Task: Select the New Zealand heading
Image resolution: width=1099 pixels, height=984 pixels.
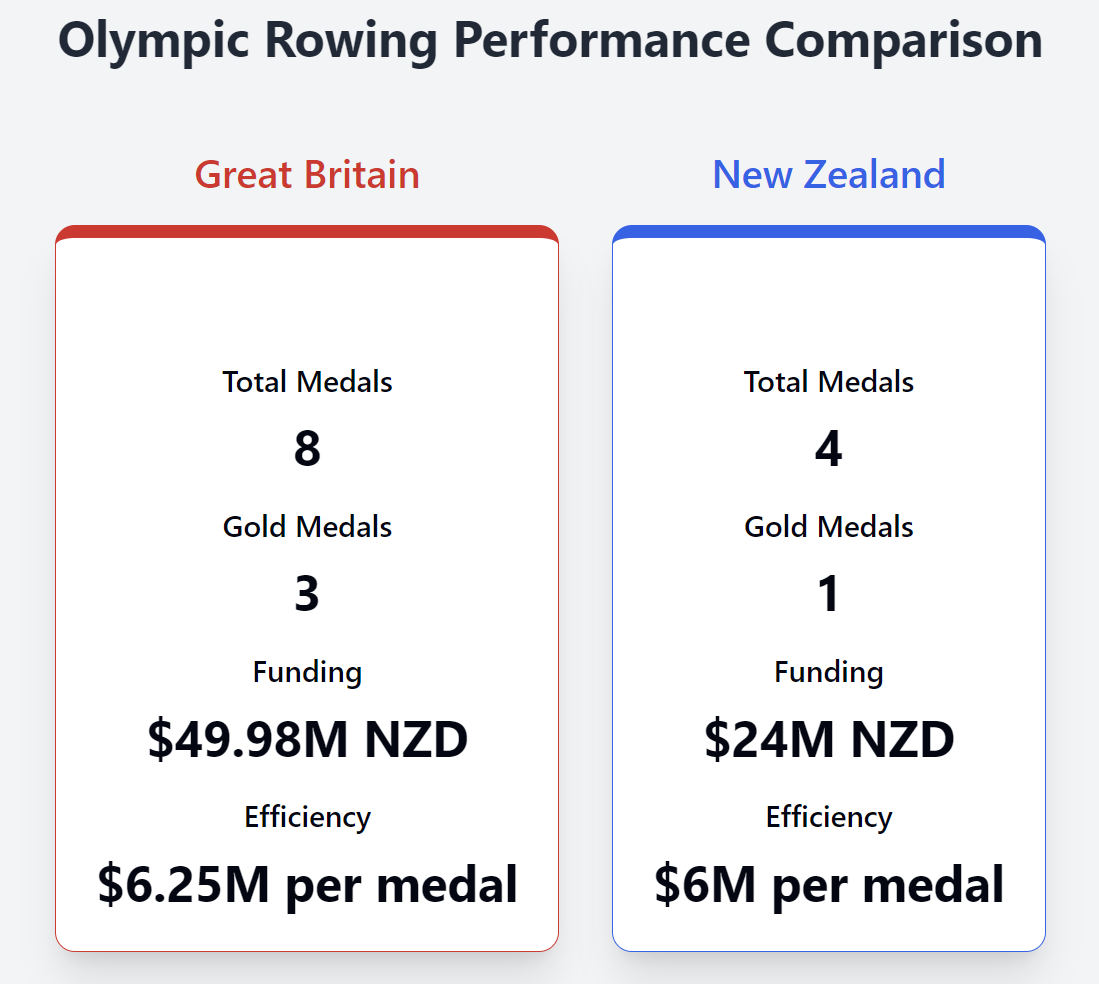Action: (x=829, y=175)
